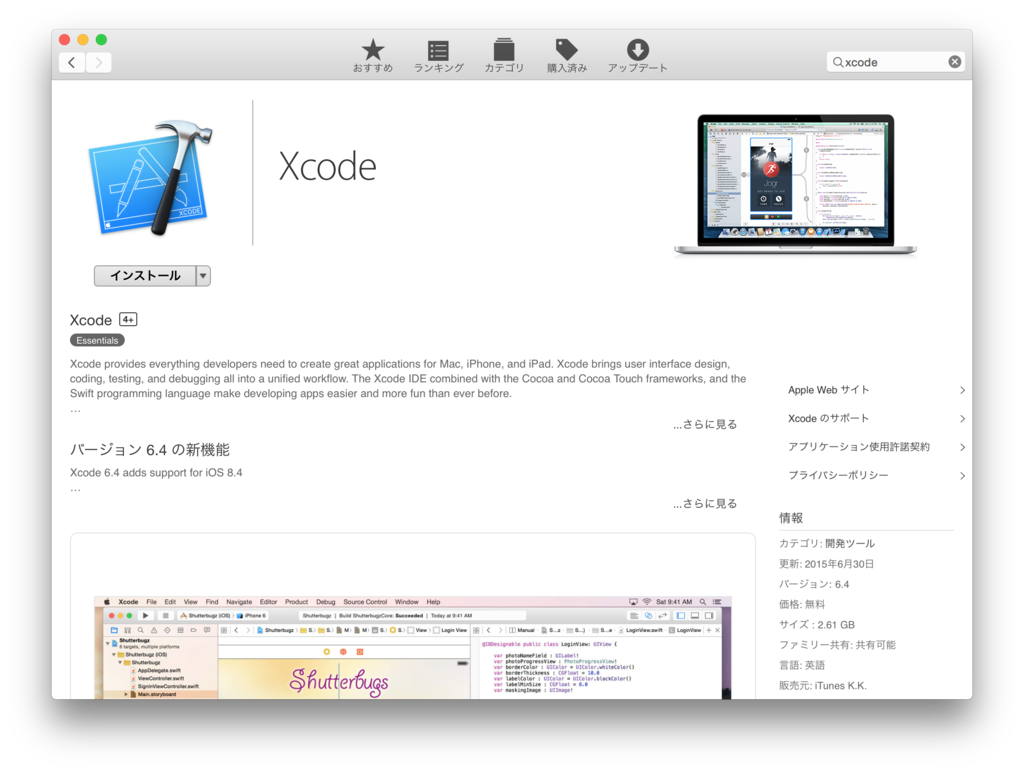The height and width of the screenshot is (773, 1024).
Task: Click the Essentials badge
Action: click(97, 340)
